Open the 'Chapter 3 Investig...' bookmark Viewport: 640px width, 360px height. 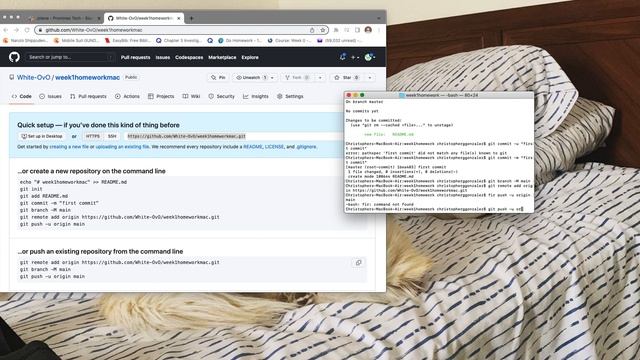179,40
